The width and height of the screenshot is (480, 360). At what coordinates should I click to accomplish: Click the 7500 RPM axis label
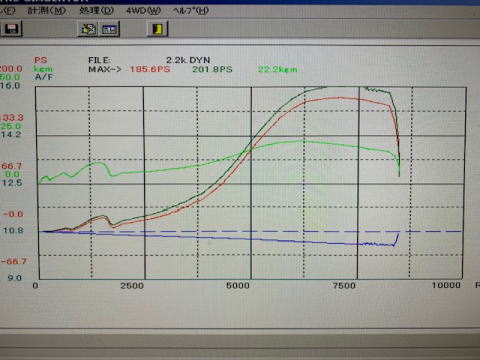tap(344, 286)
